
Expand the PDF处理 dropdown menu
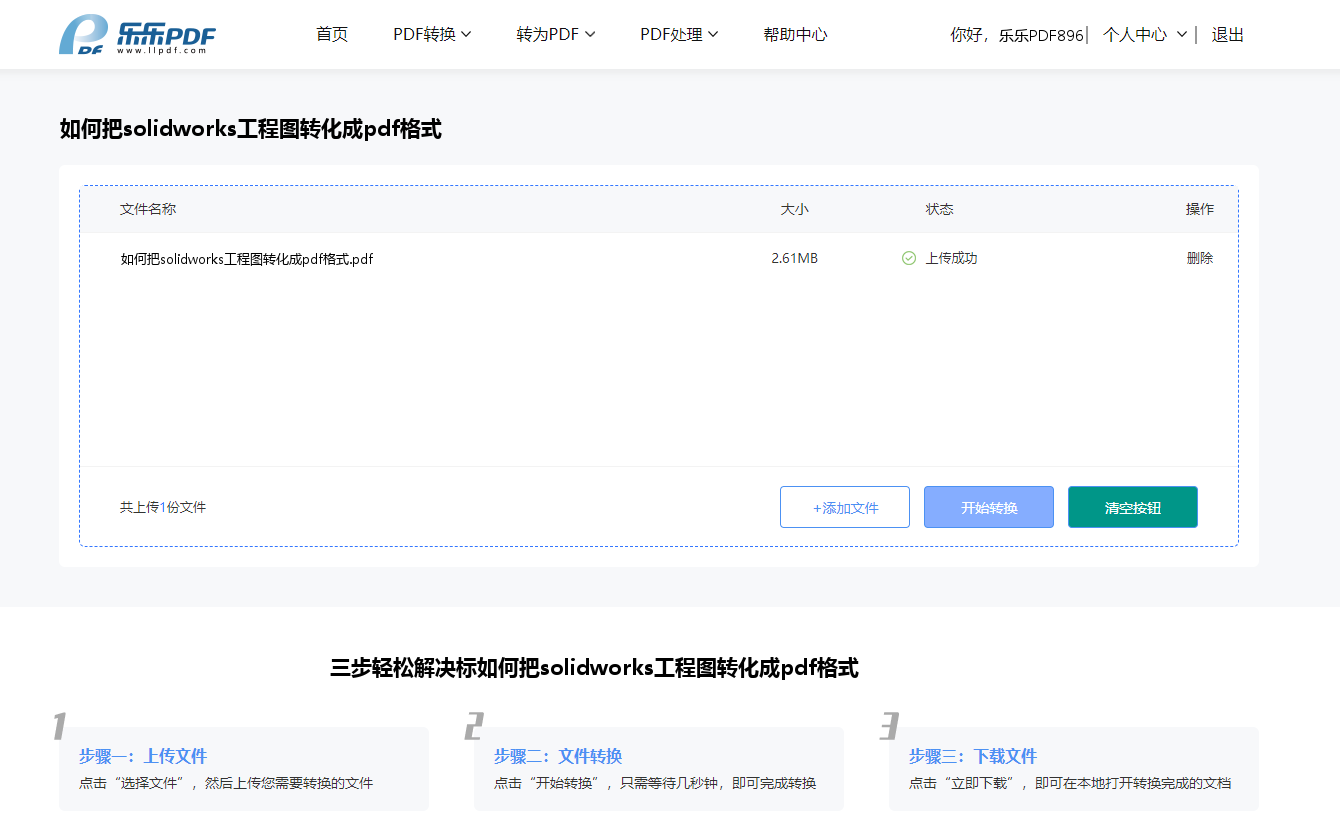pyautogui.click(x=679, y=34)
